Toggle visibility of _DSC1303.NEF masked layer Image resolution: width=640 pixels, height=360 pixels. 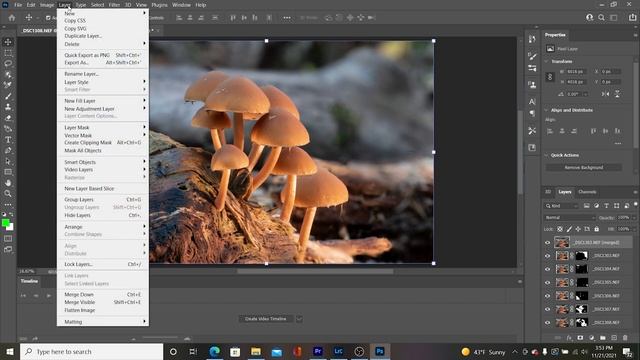pos(548,256)
